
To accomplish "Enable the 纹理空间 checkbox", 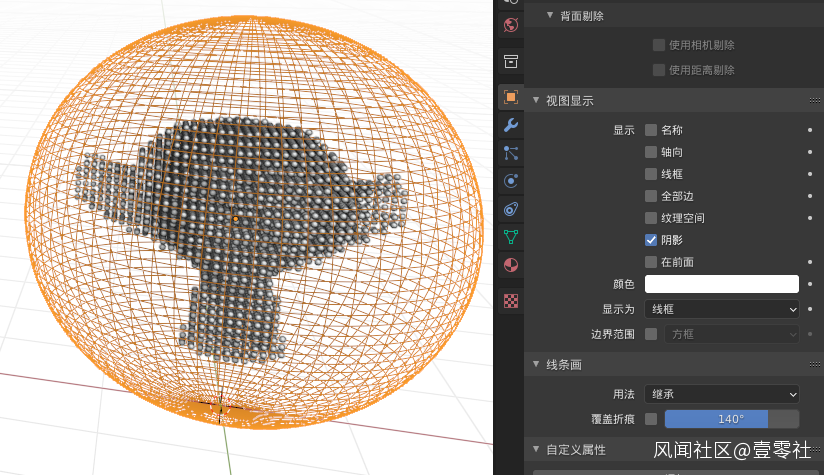I will tap(651, 218).
